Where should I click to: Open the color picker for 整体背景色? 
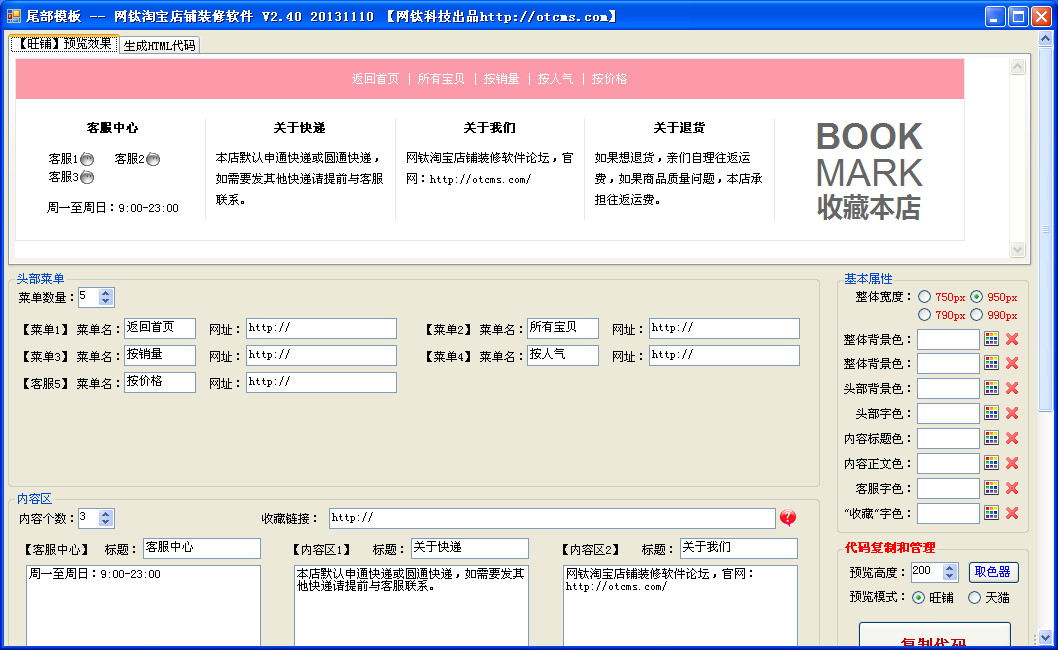[990, 338]
